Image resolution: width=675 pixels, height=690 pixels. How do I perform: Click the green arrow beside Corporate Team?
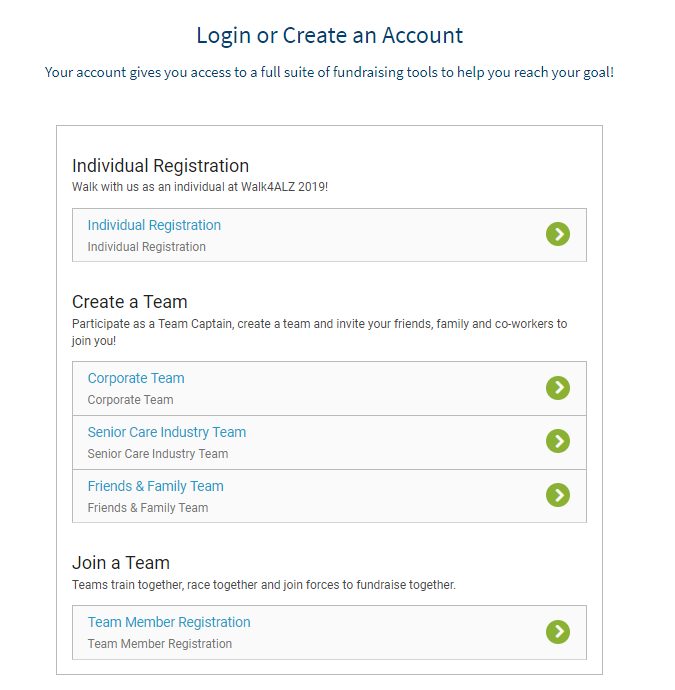tap(558, 387)
